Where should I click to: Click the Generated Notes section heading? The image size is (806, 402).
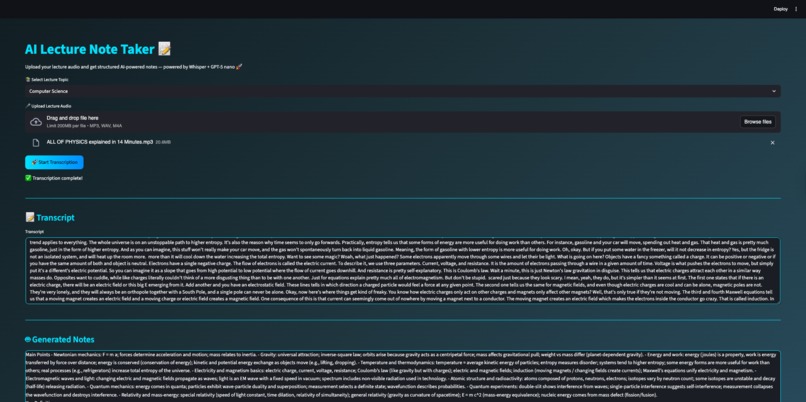pyautogui.click(x=60, y=339)
